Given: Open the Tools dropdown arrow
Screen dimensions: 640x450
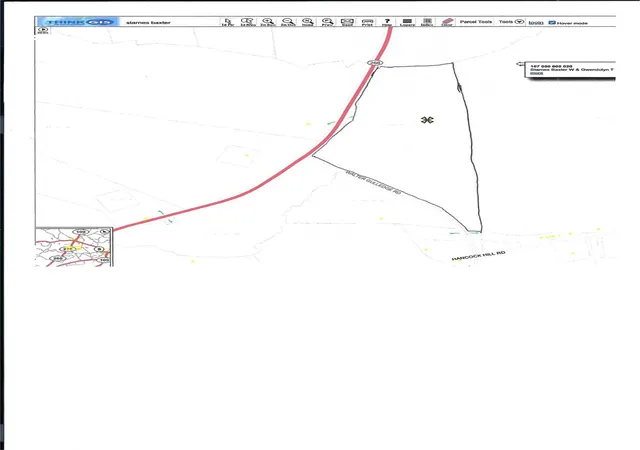Looking at the screenshot, I should (x=519, y=22).
